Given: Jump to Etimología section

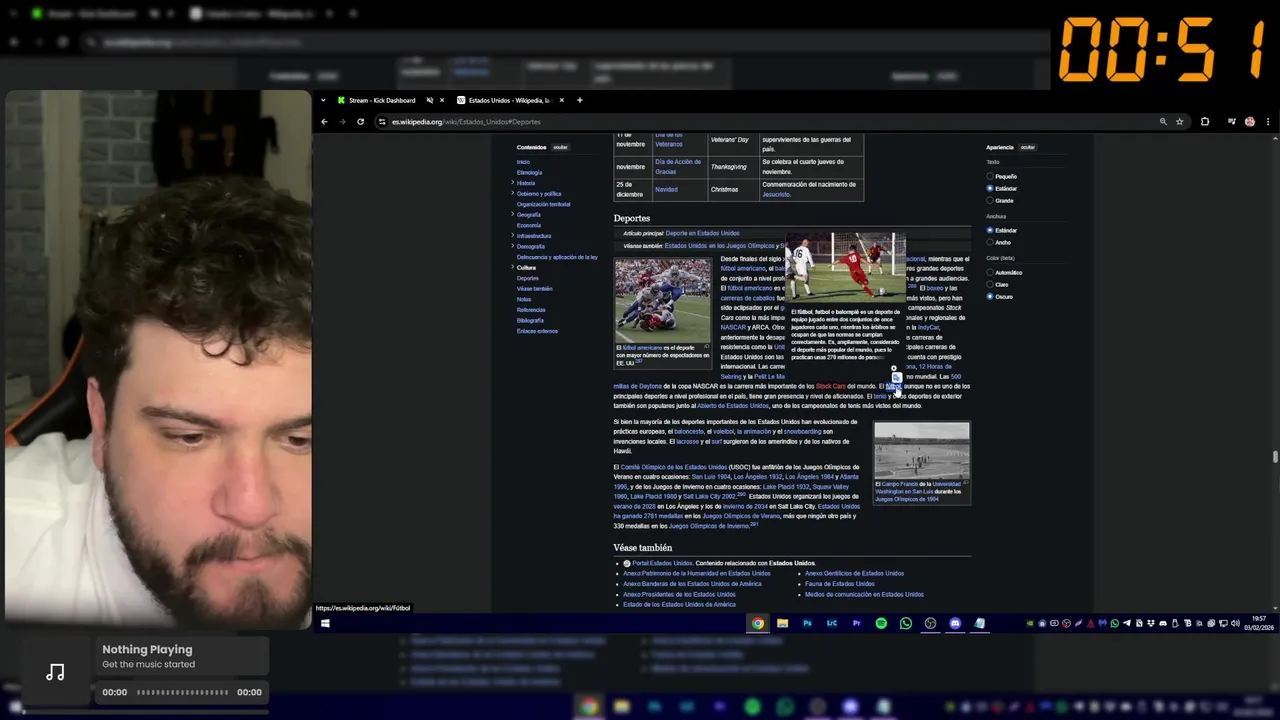Looking at the screenshot, I should [529, 172].
